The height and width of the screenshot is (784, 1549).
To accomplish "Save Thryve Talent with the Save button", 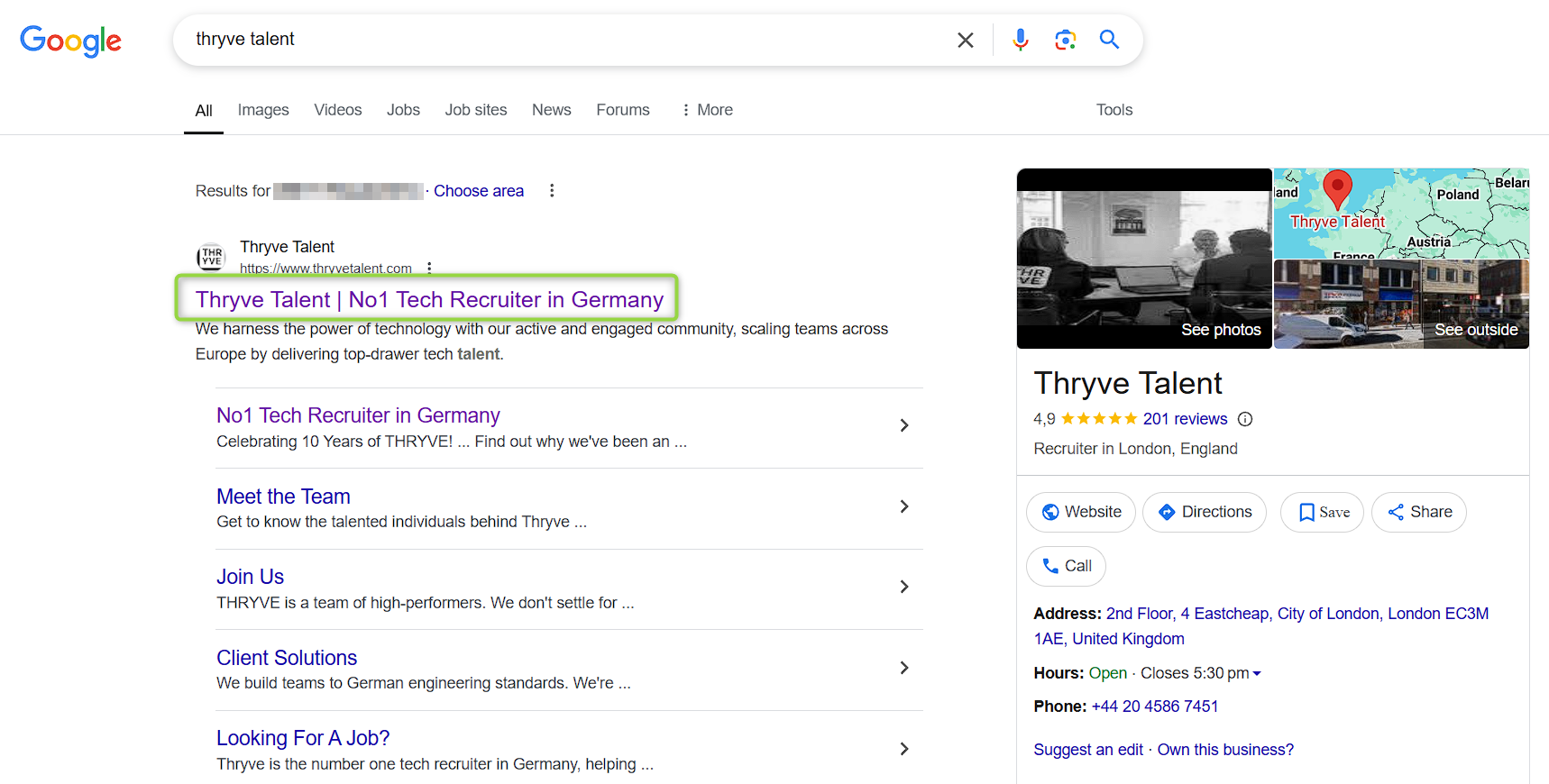I will (1322, 512).
